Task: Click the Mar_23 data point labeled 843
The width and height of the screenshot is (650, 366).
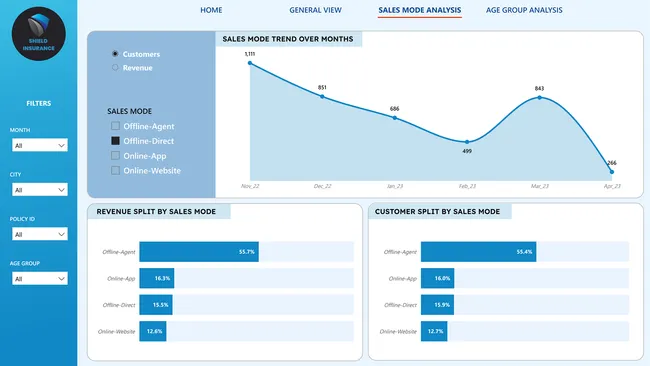Action: tap(539, 97)
